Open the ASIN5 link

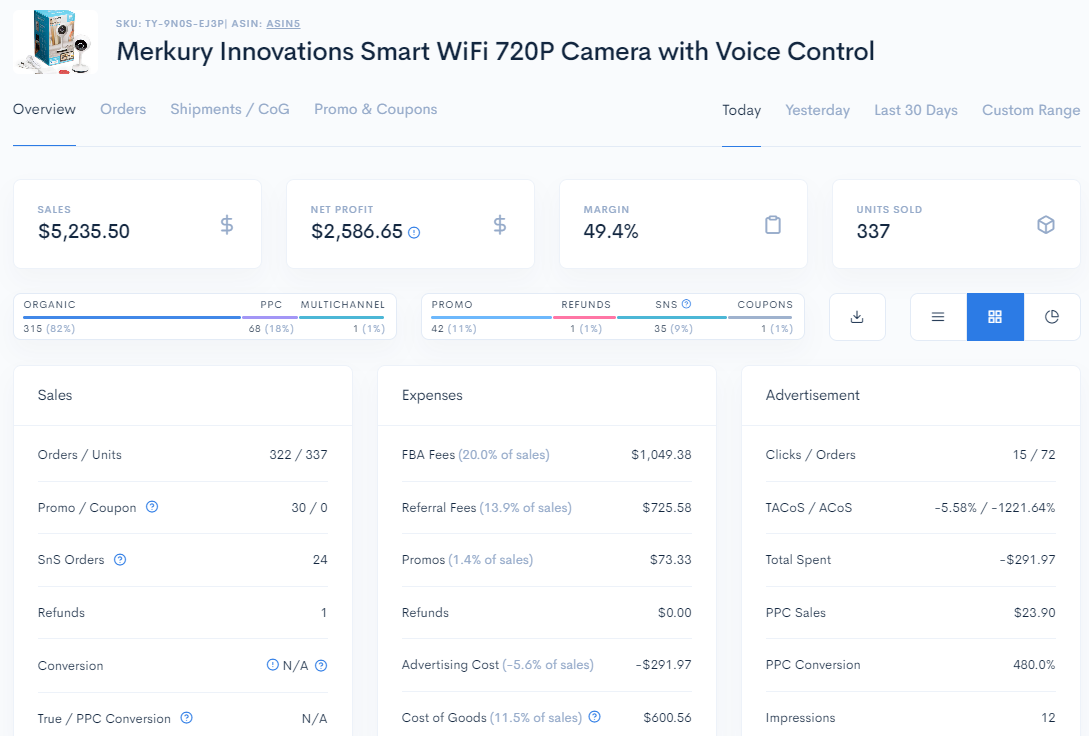click(283, 24)
